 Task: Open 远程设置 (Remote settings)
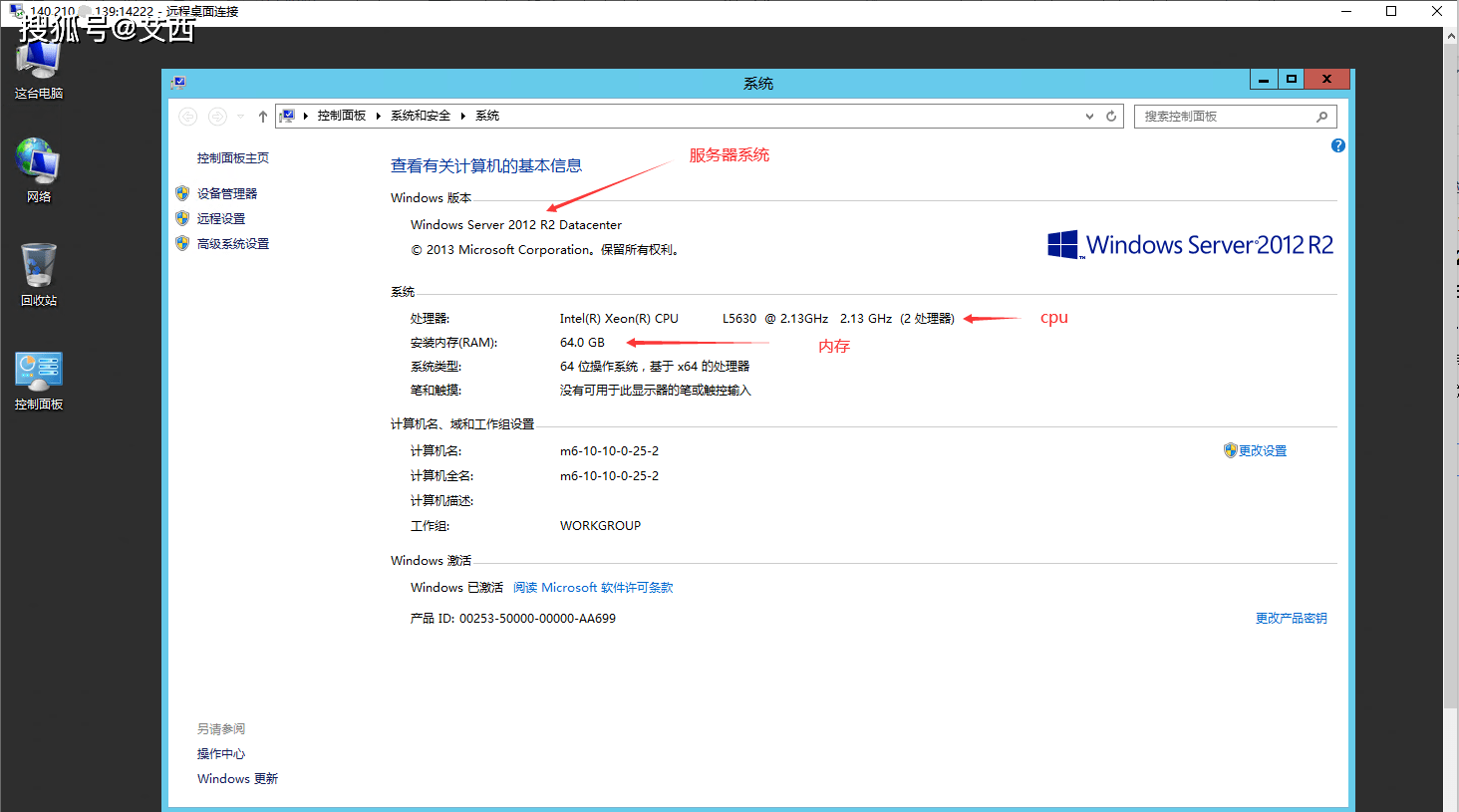coord(221,218)
